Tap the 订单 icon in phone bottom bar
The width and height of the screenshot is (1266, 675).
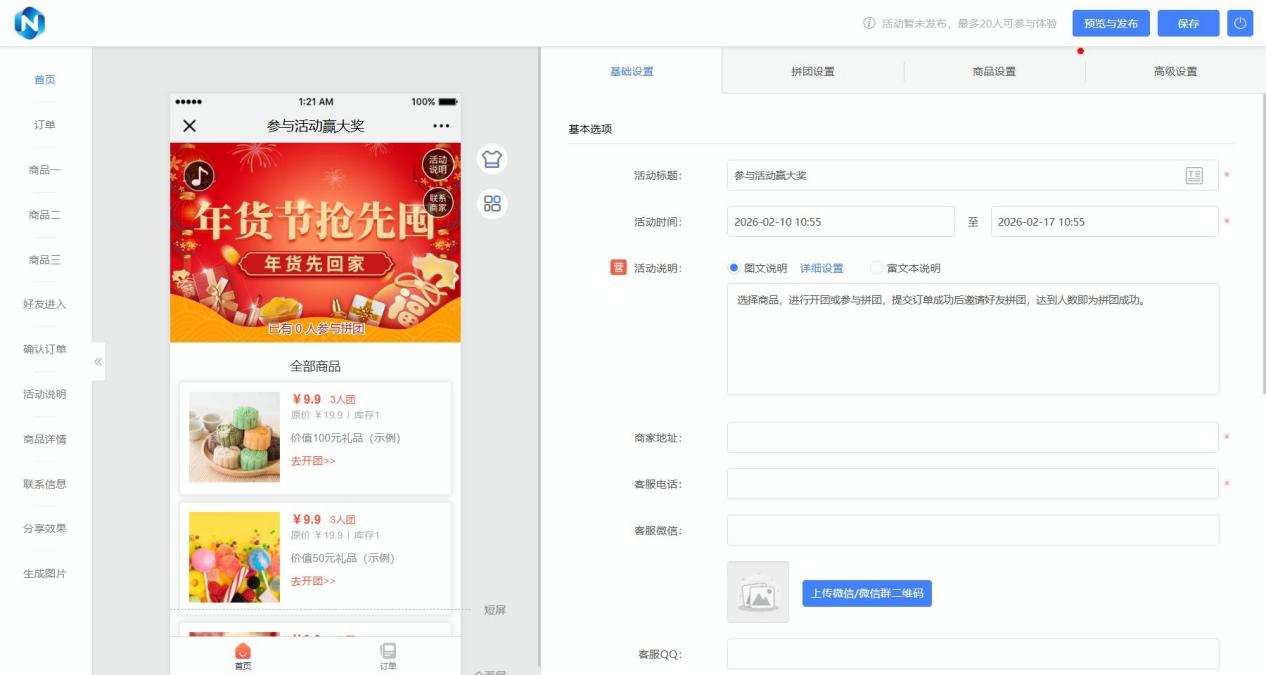(x=388, y=656)
